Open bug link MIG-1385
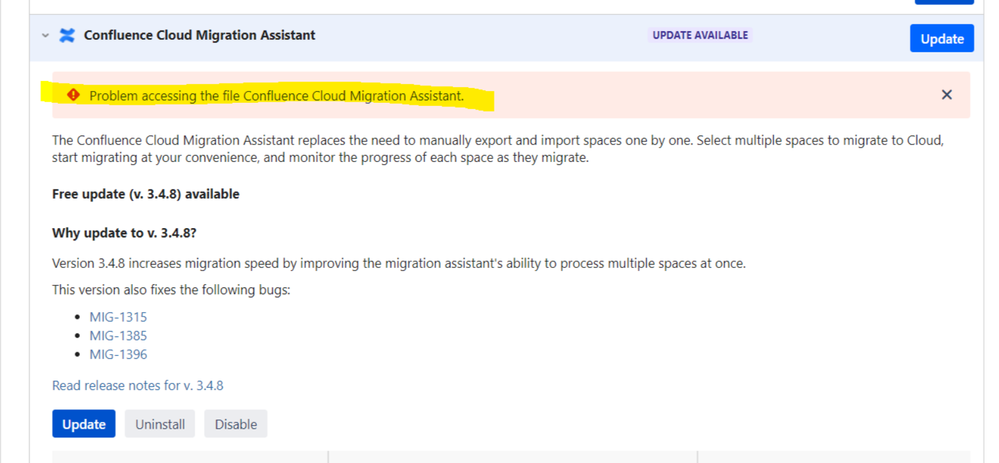Screen dimensions: 999x463 118,336
